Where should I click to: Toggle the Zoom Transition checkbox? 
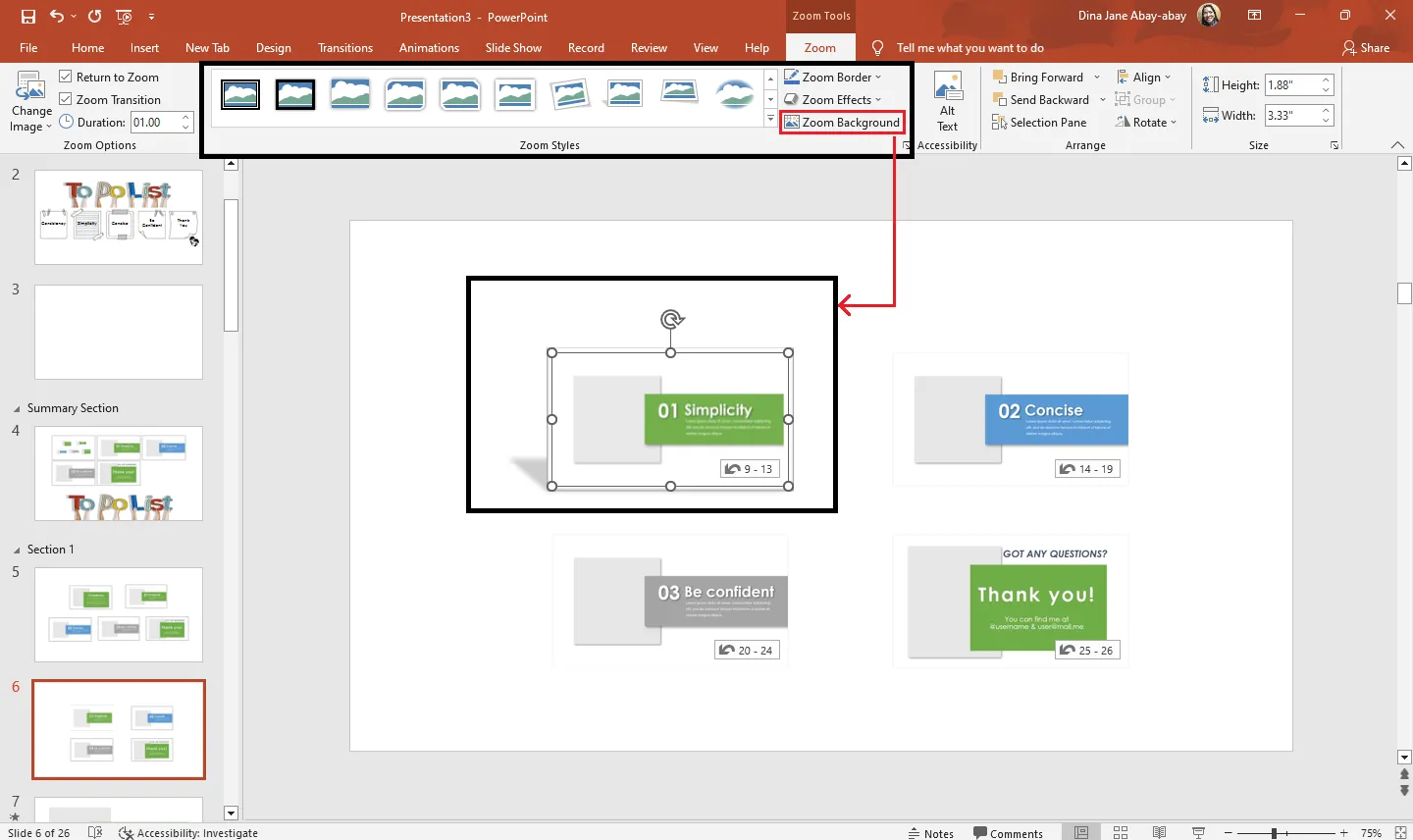(x=66, y=99)
